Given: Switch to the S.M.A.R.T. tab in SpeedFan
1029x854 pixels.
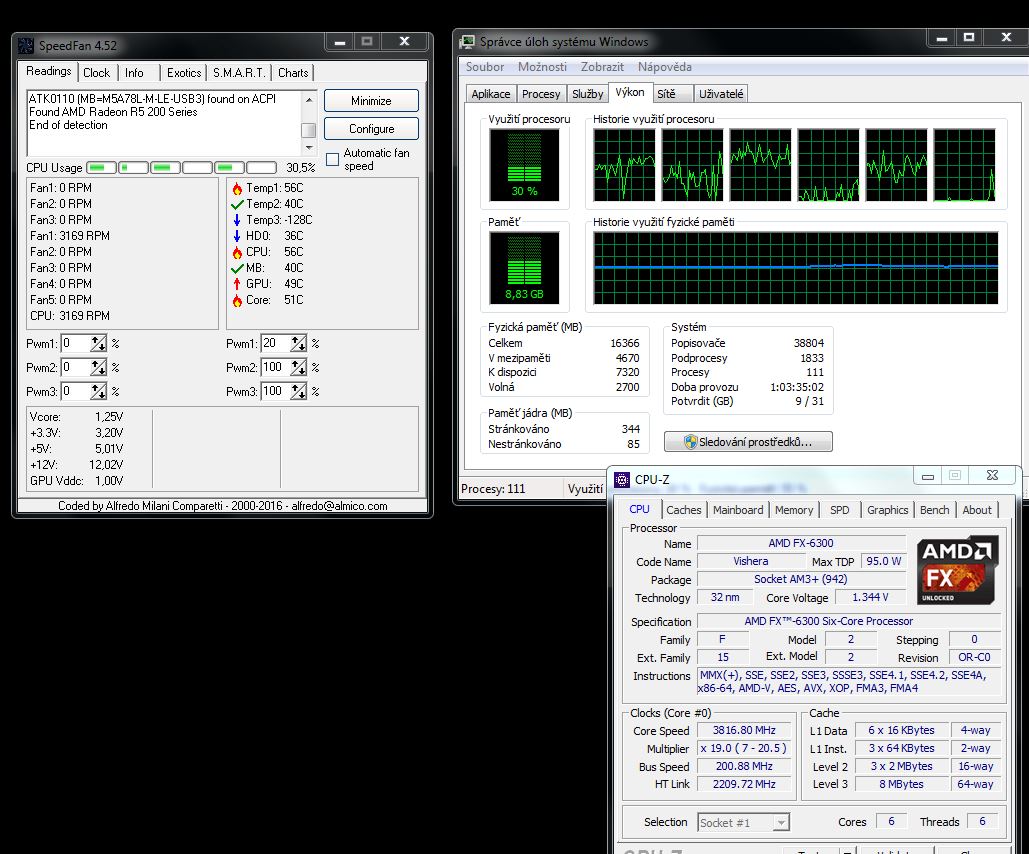Looking at the screenshot, I should coord(239,73).
